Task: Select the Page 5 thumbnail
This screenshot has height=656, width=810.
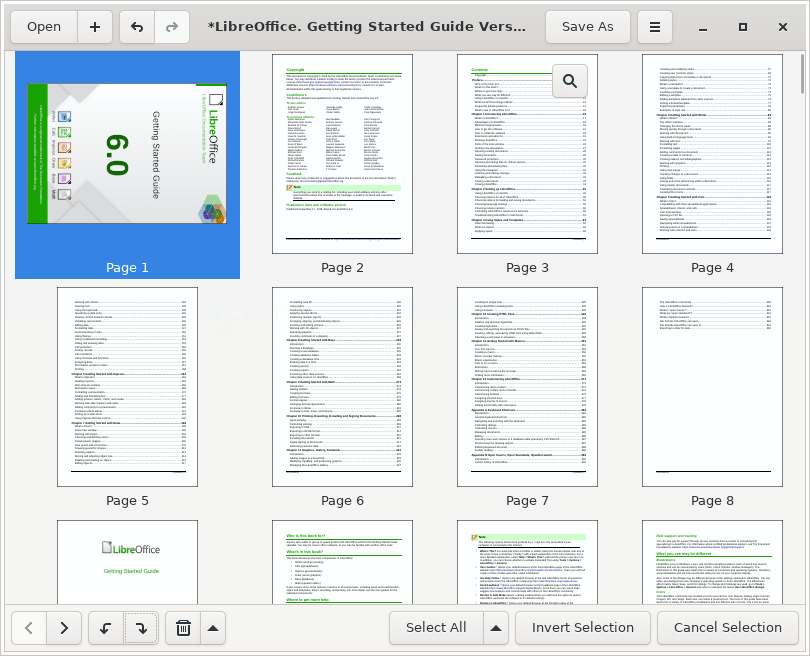Action: pyautogui.click(x=127, y=387)
